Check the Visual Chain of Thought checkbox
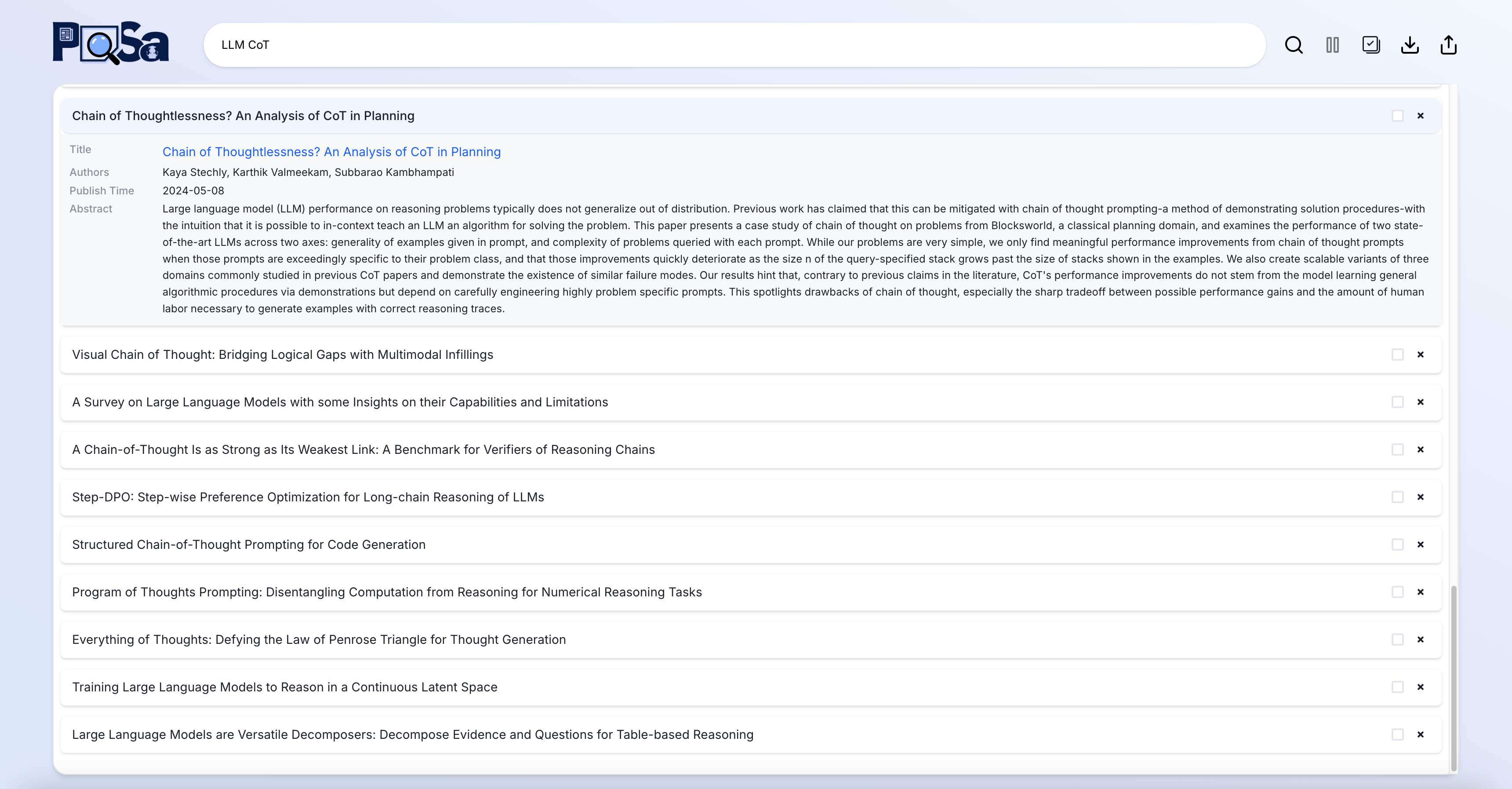This screenshot has width=1512, height=789. coord(1398,354)
